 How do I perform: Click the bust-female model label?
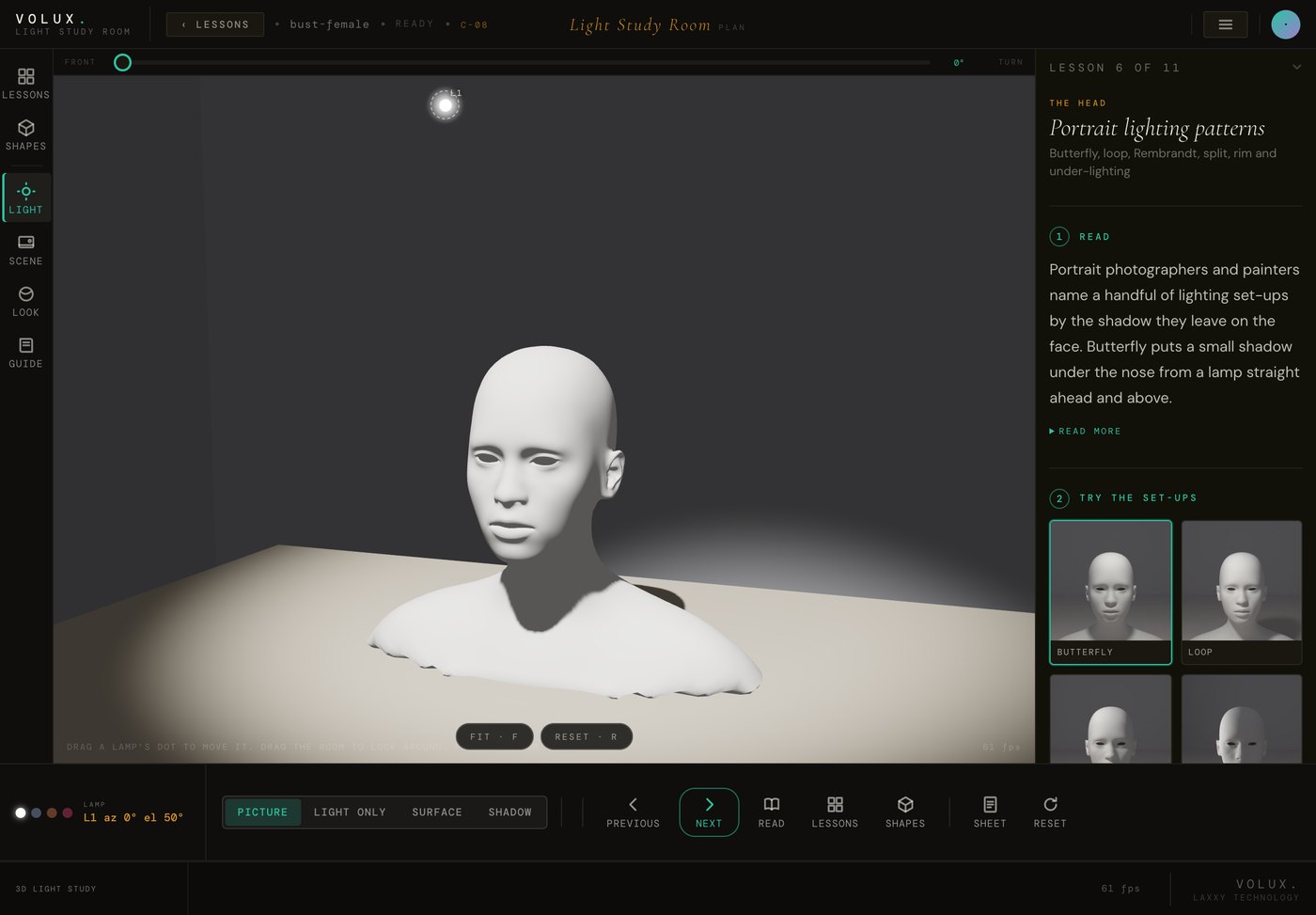329,24
